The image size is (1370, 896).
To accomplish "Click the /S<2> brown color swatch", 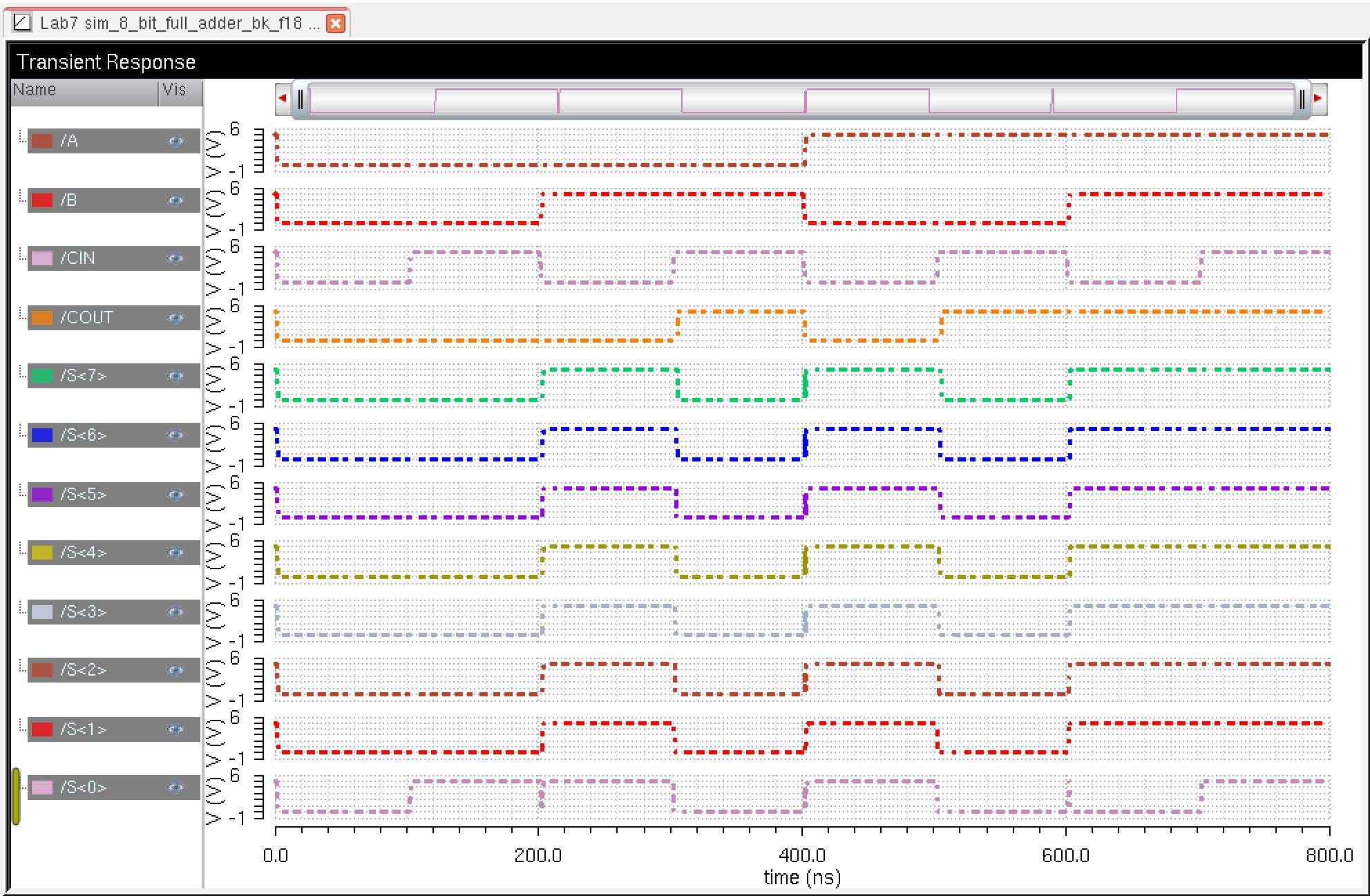I will (42, 670).
